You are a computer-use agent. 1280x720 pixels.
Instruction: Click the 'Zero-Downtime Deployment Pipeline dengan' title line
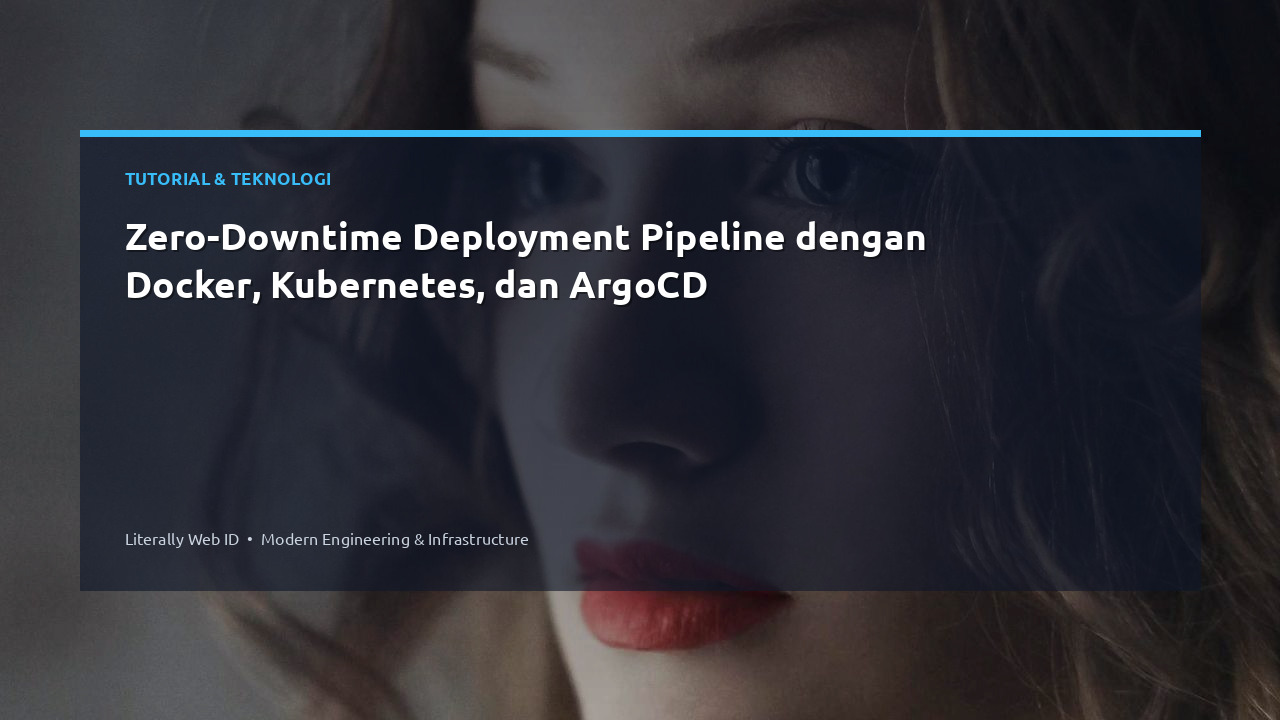coord(526,238)
